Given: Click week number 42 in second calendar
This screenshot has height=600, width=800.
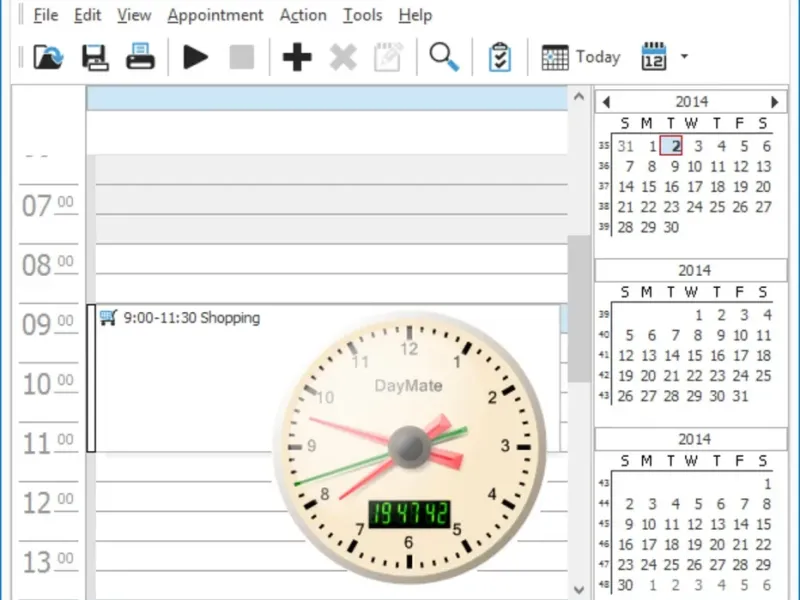Looking at the screenshot, I should point(604,375).
